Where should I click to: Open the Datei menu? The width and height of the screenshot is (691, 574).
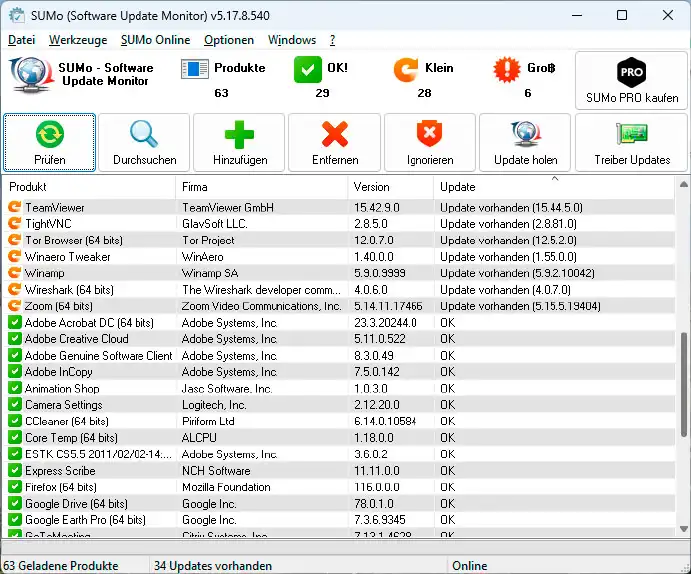tap(21, 40)
